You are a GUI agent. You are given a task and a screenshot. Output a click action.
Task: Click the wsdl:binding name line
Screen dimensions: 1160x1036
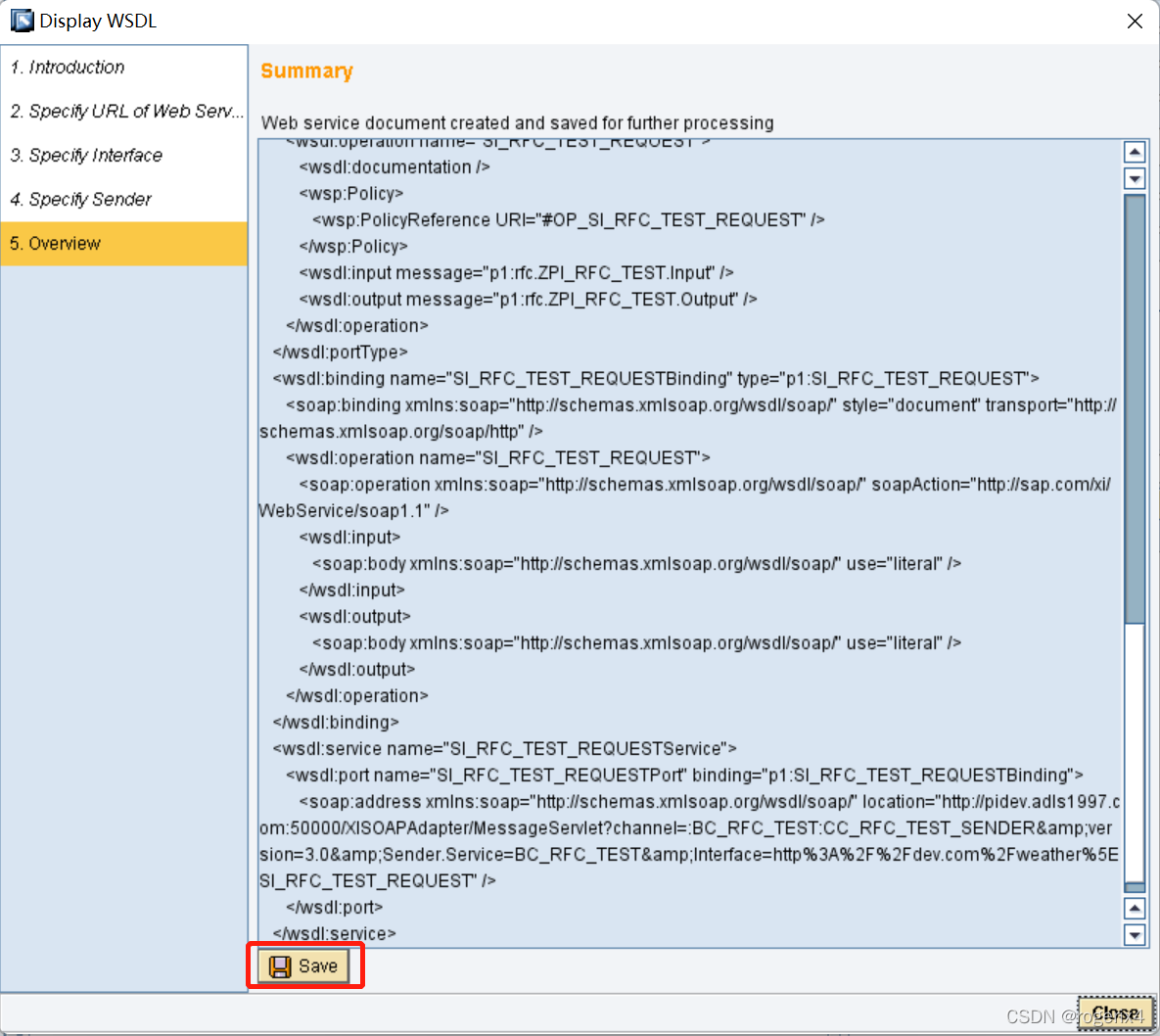[x=656, y=379]
